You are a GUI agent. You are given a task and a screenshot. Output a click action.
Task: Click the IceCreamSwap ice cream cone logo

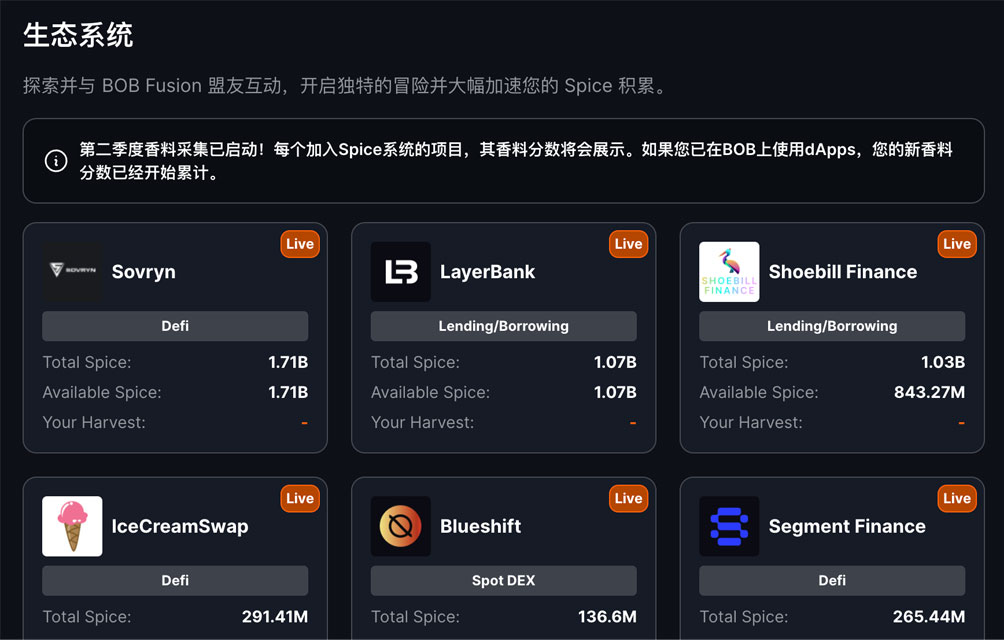point(72,526)
